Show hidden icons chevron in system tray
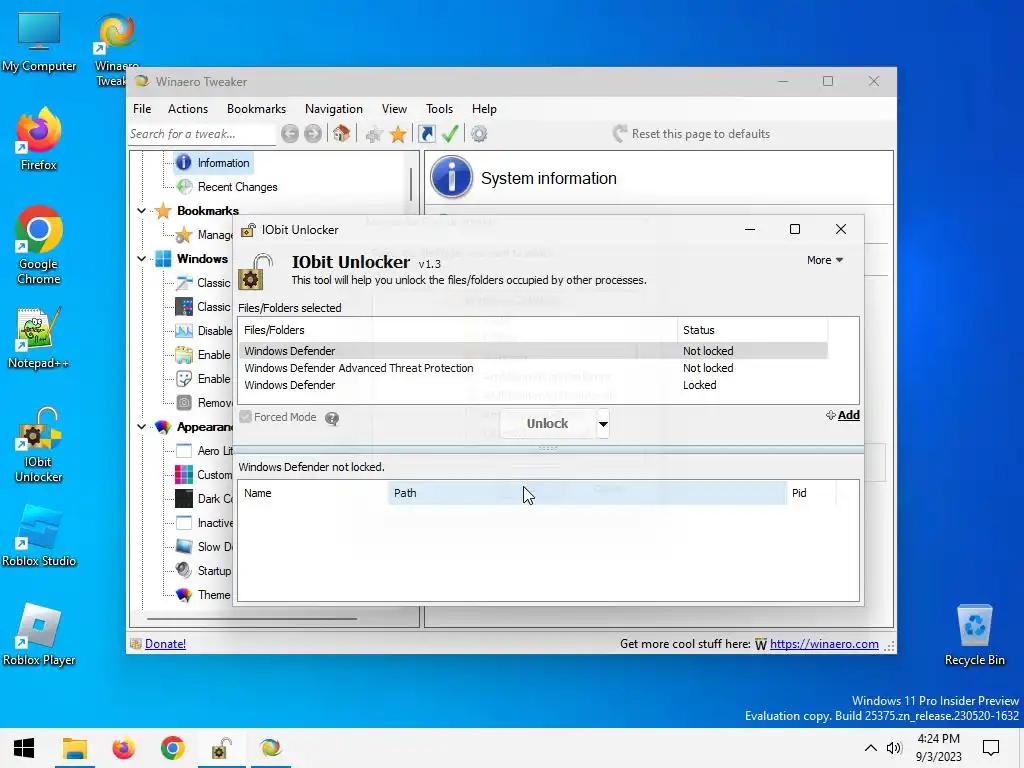 (x=871, y=748)
